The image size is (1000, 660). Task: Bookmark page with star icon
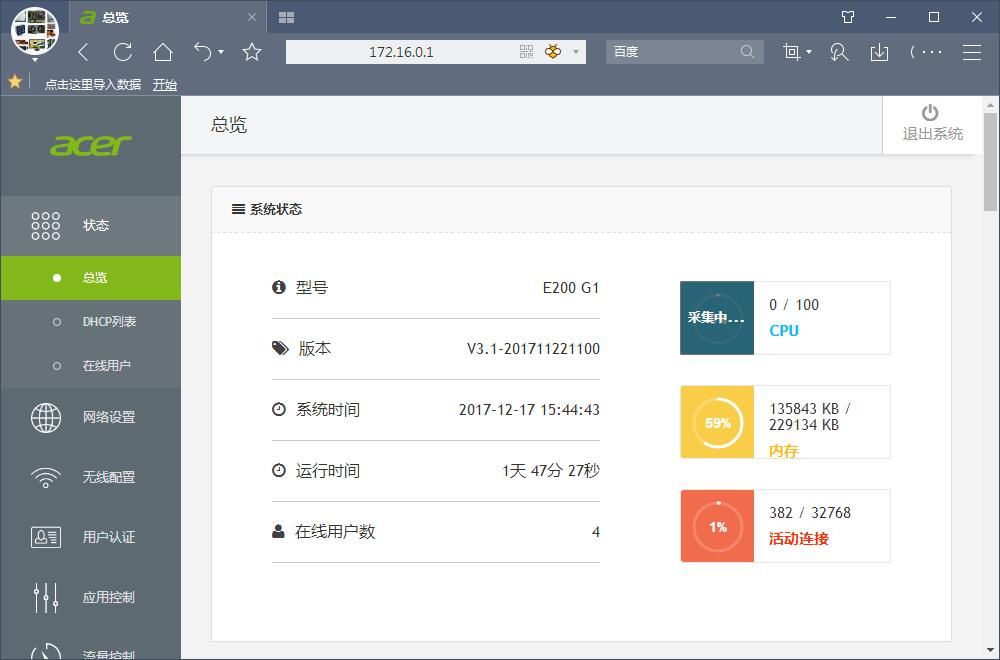tap(252, 52)
